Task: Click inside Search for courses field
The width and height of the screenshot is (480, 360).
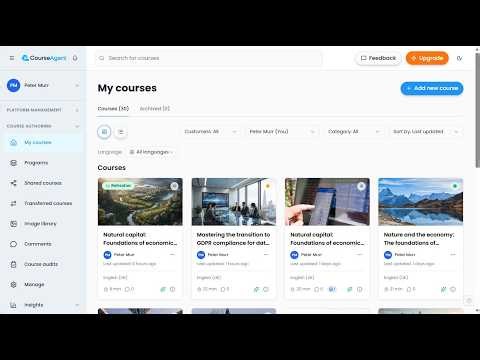Action: (208, 58)
